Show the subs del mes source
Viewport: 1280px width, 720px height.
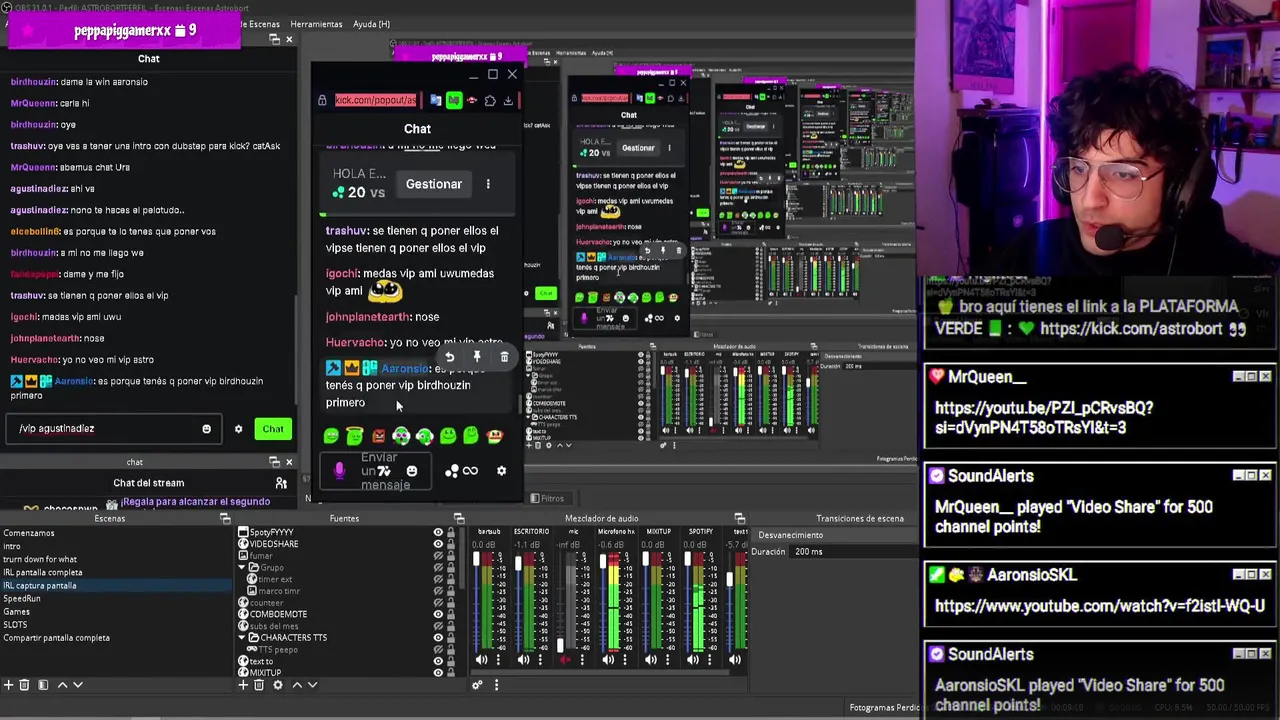coord(438,626)
